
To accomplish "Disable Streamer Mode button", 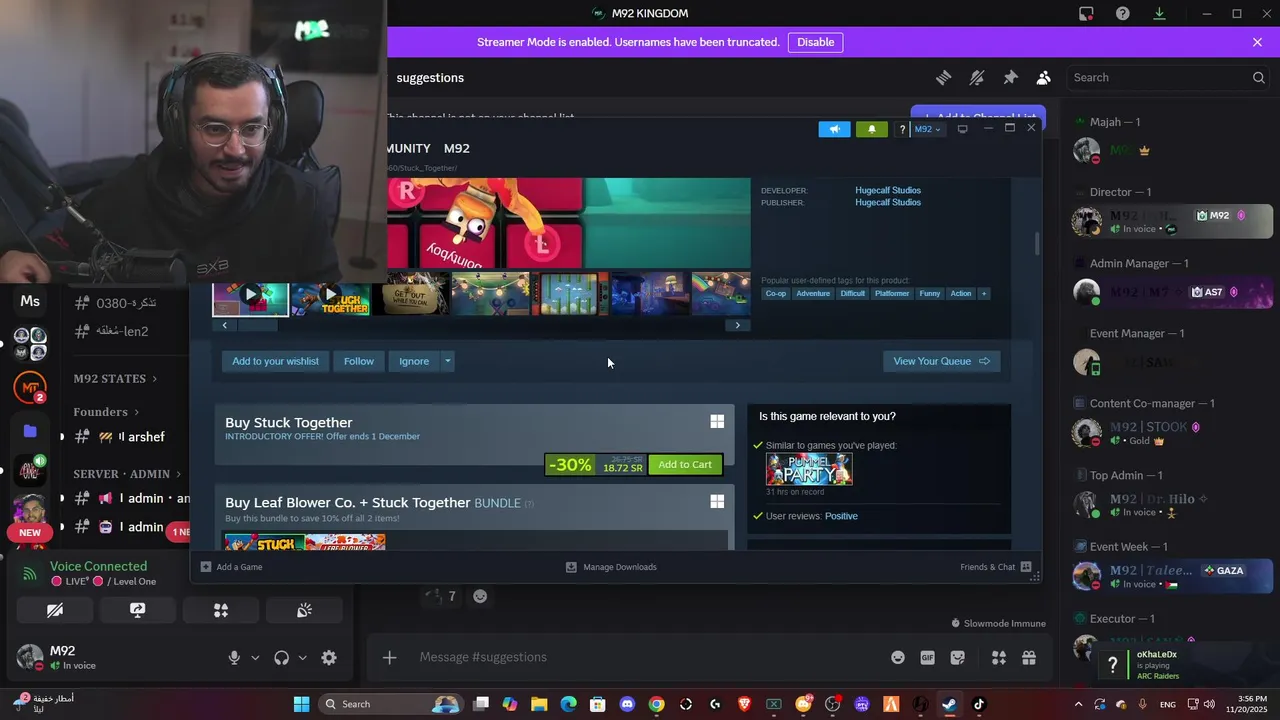I will point(815,42).
